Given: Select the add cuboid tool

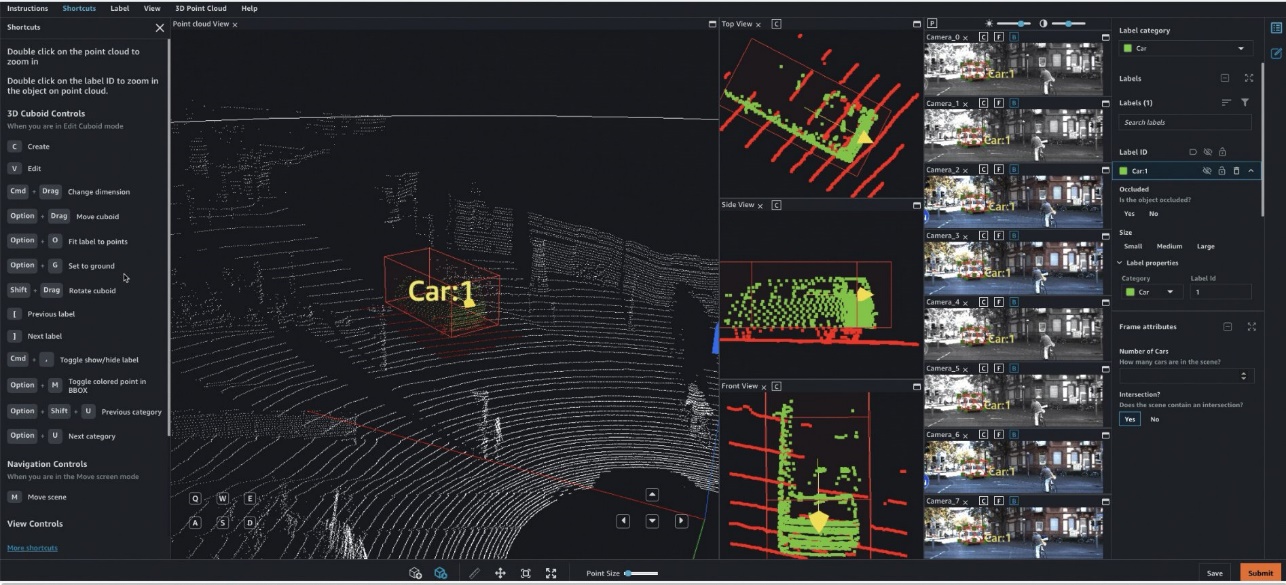Looking at the screenshot, I should tap(415, 573).
